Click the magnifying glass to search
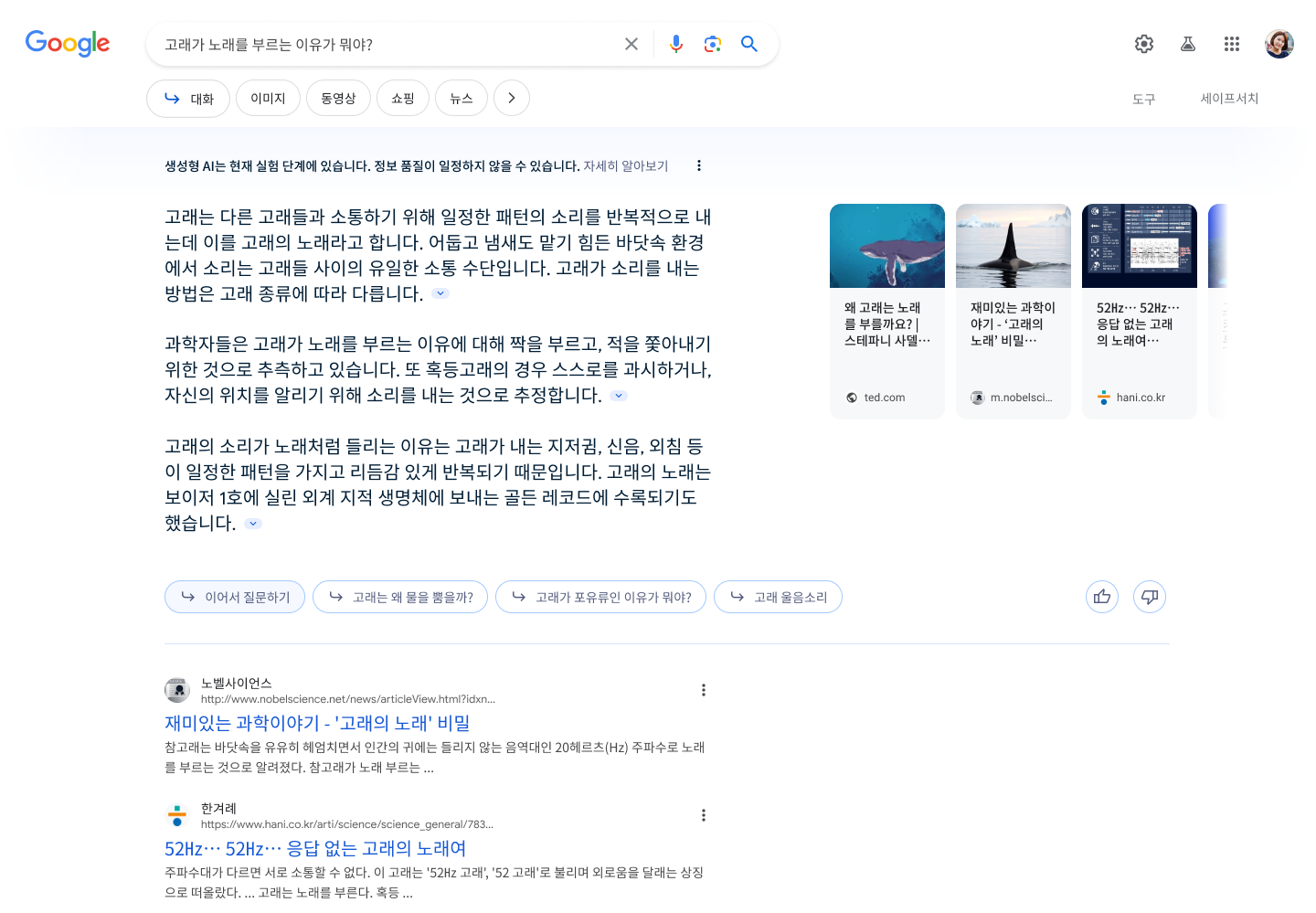Viewport: 1316px width, 913px height. tap(748, 43)
